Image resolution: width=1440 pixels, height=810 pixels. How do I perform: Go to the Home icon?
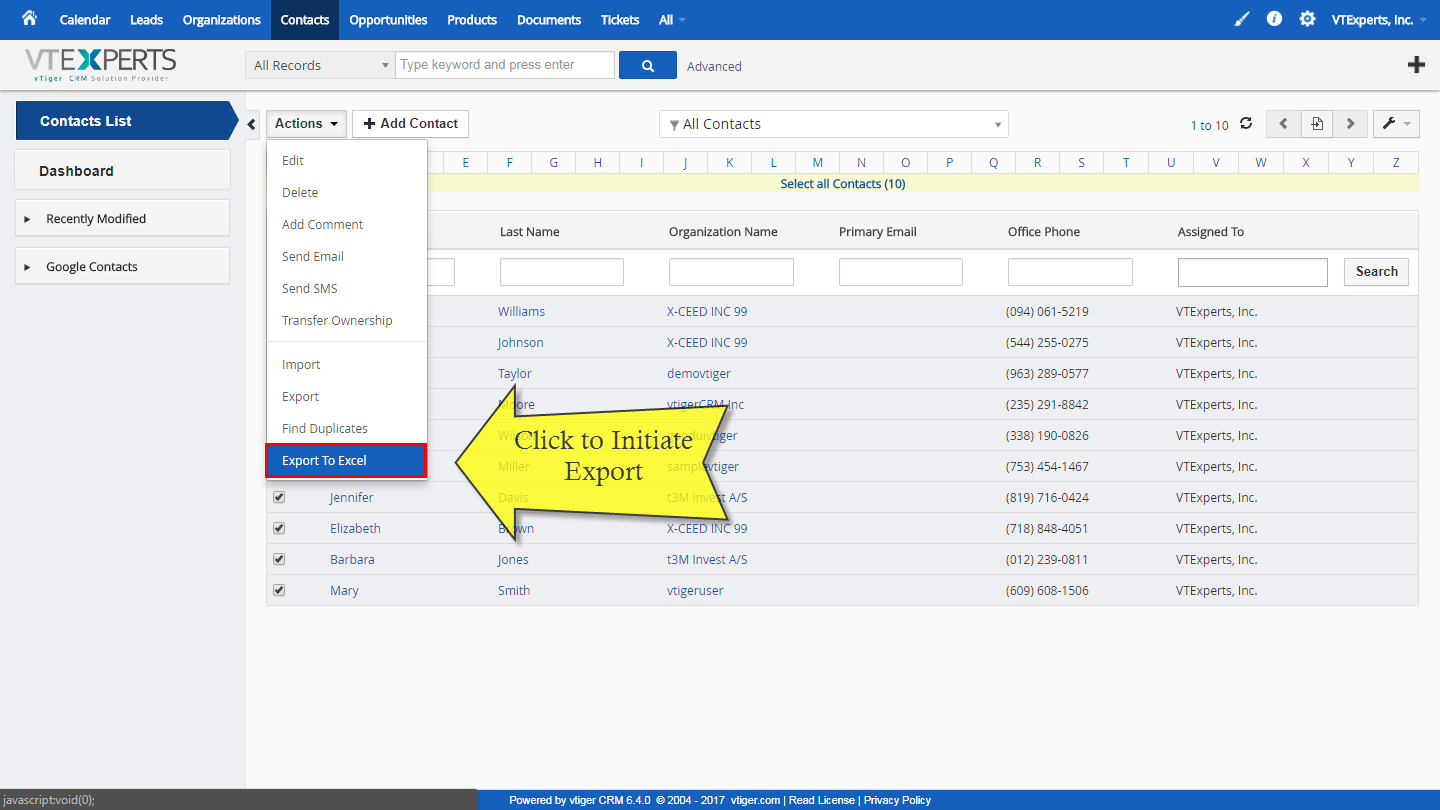pyautogui.click(x=29, y=18)
